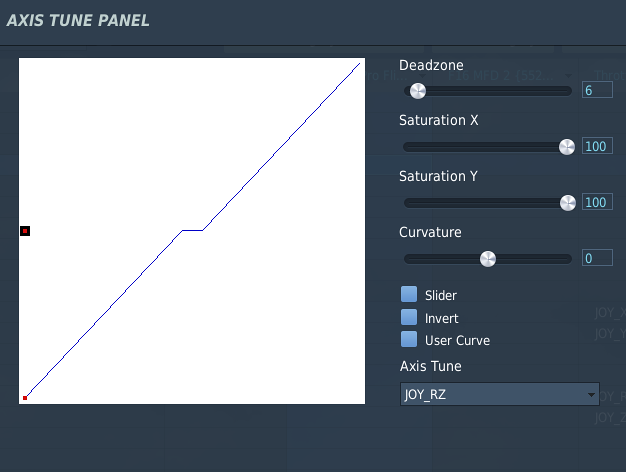Click the Axis Tune dropdown arrow
The image size is (626, 472).
coord(591,395)
